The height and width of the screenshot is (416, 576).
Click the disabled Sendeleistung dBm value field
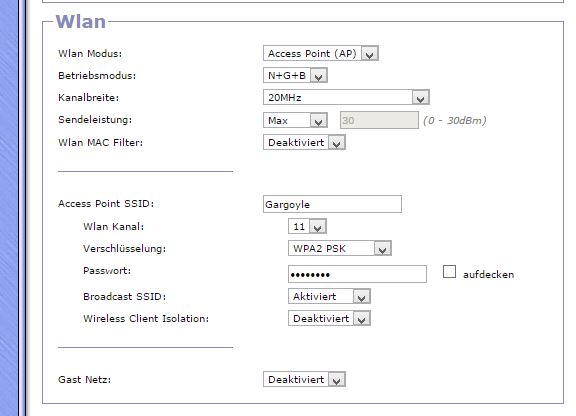pyautogui.click(x=379, y=121)
